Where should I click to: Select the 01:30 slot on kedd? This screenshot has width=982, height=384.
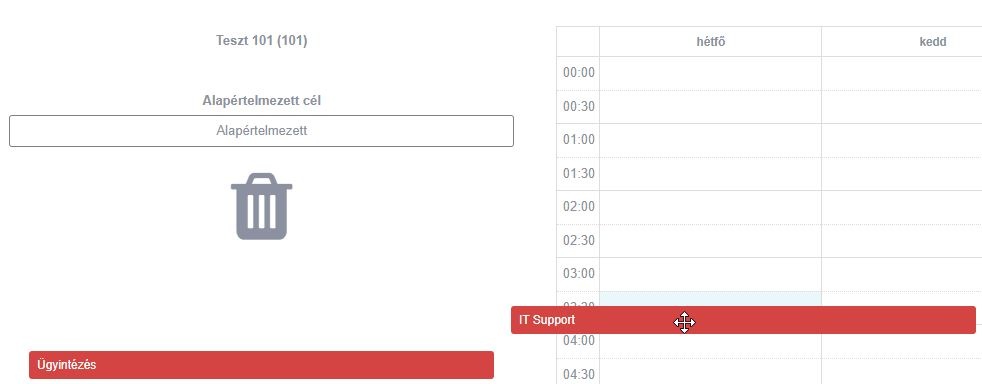(902, 174)
